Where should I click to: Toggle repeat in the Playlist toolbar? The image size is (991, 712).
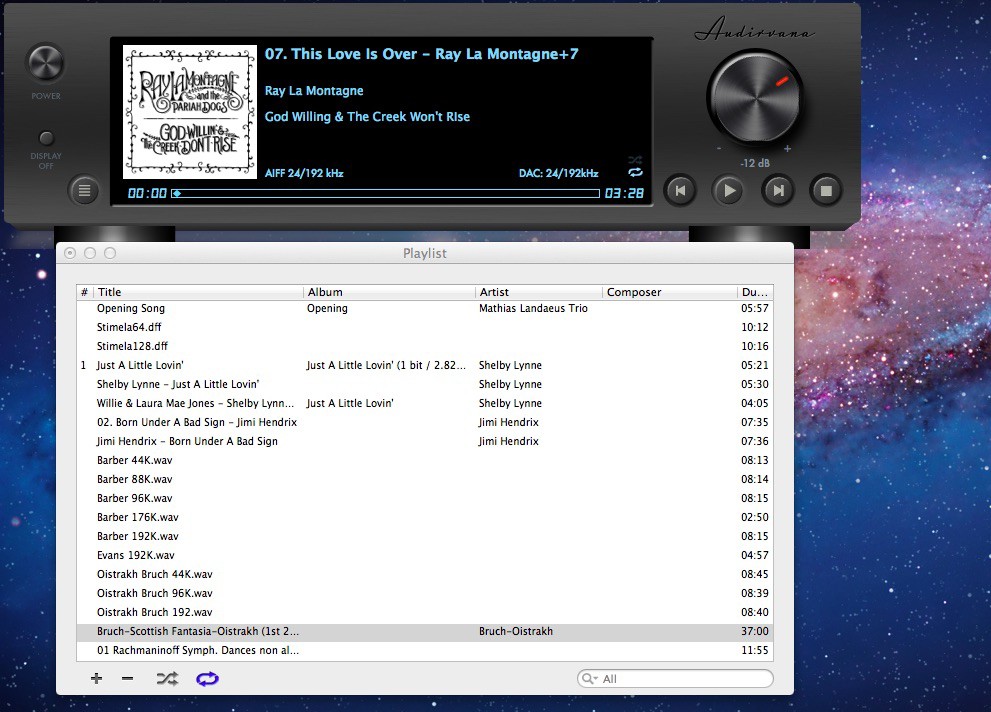207,679
